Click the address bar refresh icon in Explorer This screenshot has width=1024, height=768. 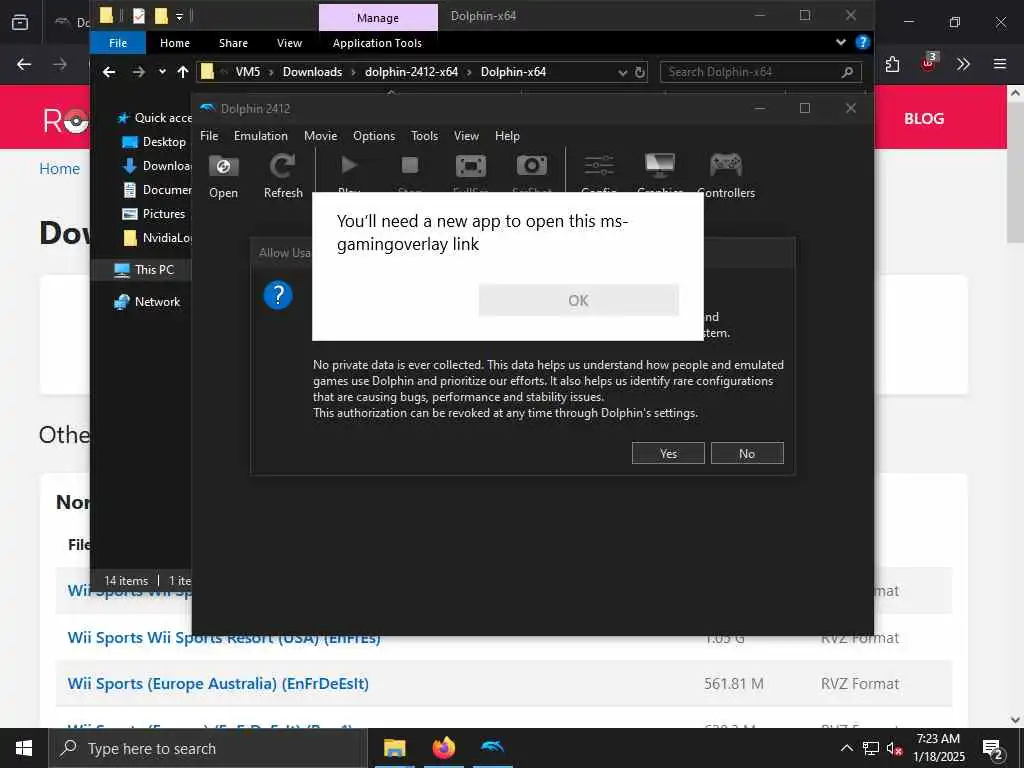[640, 72]
